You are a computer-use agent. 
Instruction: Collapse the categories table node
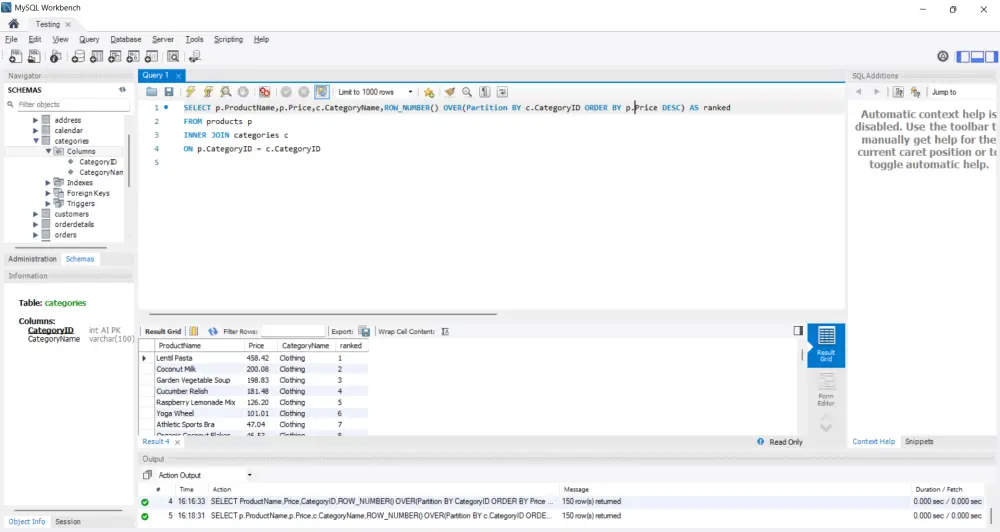pyautogui.click(x=36, y=141)
